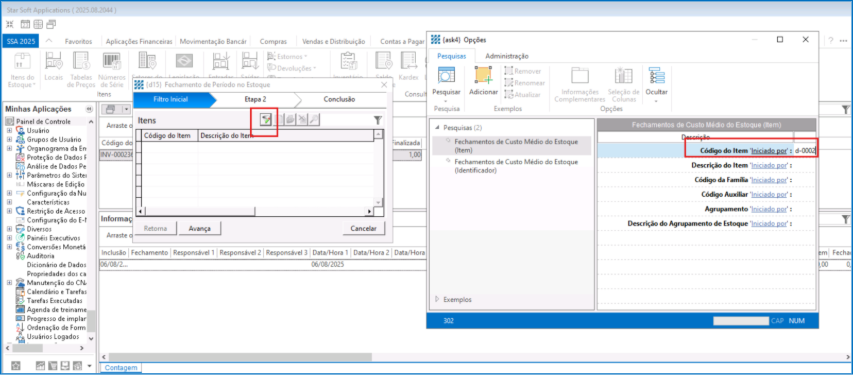The width and height of the screenshot is (853, 375).
Task: Expand the Restrição de Acesso node
Action: [9, 211]
